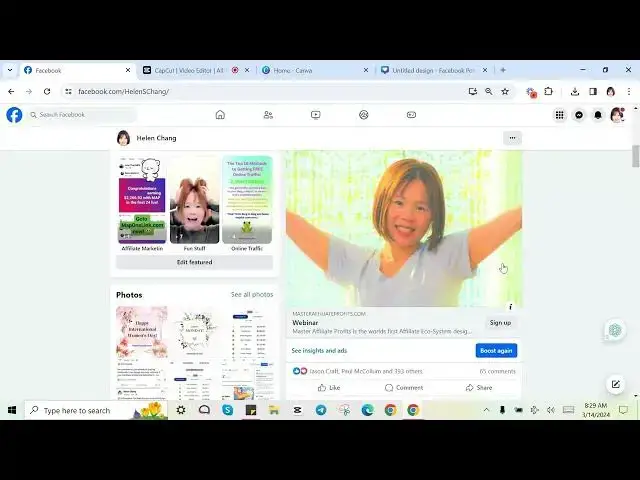640x480 pixels.
Task: Like the webinar post
Action: tap(329, 387)
